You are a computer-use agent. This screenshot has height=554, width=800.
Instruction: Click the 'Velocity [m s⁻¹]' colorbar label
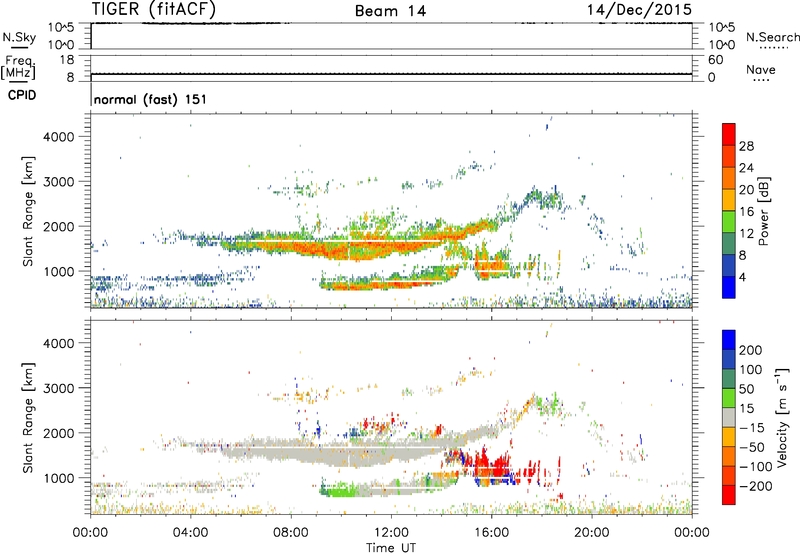pos(782,417)
